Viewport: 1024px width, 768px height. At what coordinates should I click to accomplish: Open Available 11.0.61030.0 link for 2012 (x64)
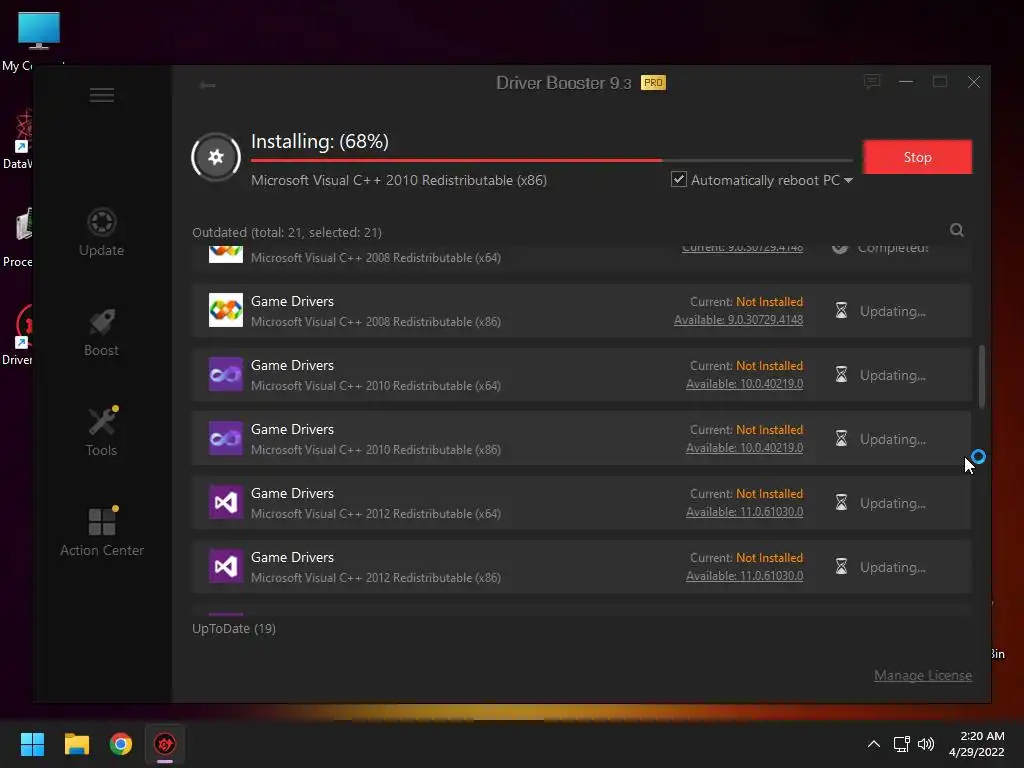click(x=744, y=511)
